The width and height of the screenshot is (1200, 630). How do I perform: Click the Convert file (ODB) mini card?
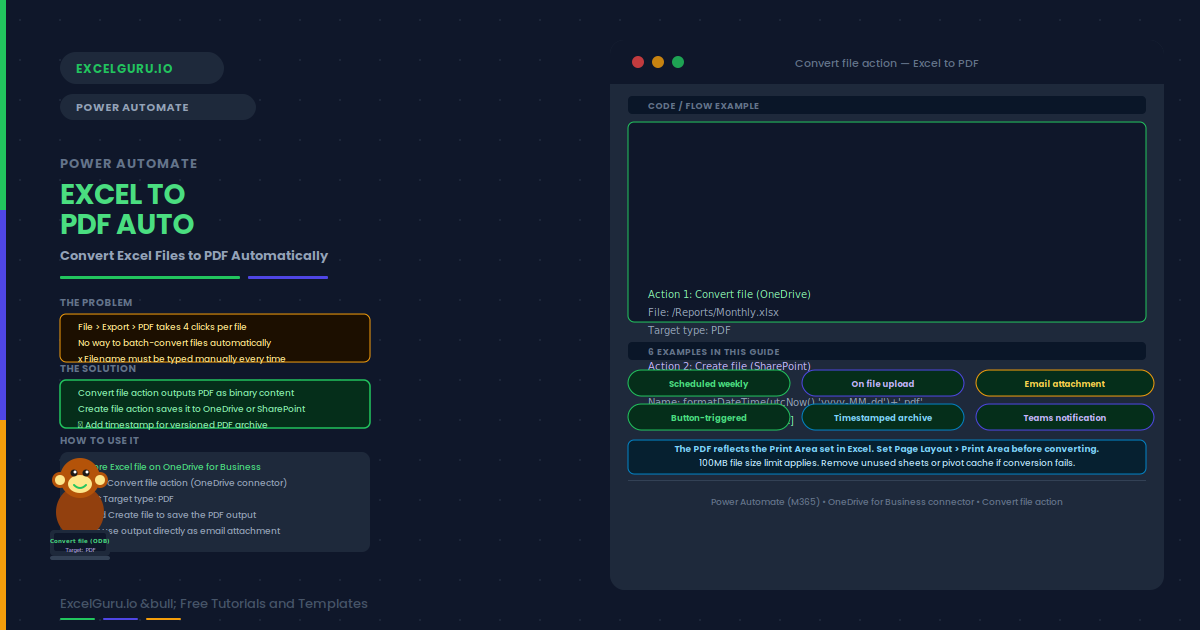pos(80,545)
